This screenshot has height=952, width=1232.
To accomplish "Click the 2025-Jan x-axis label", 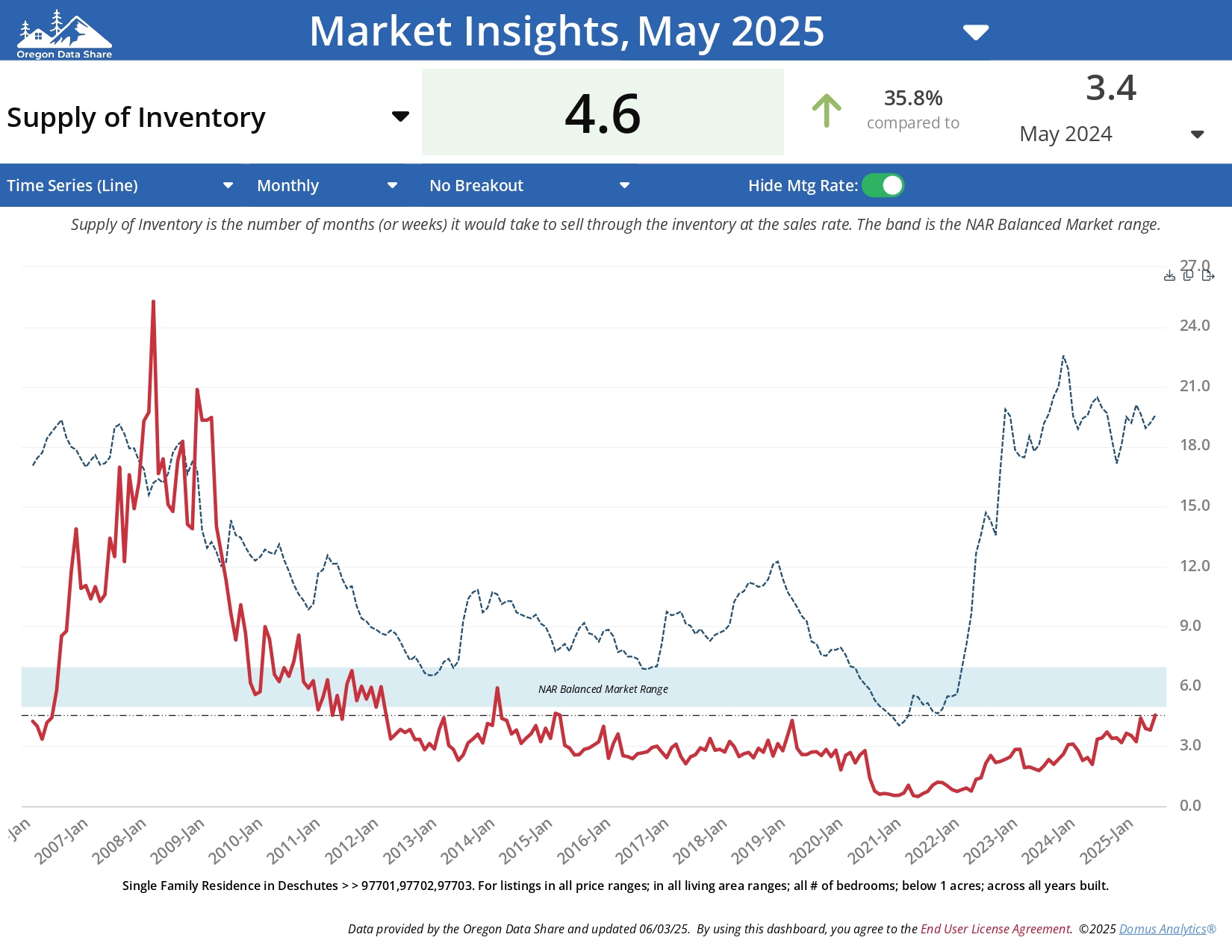I will pos(1107,841).
